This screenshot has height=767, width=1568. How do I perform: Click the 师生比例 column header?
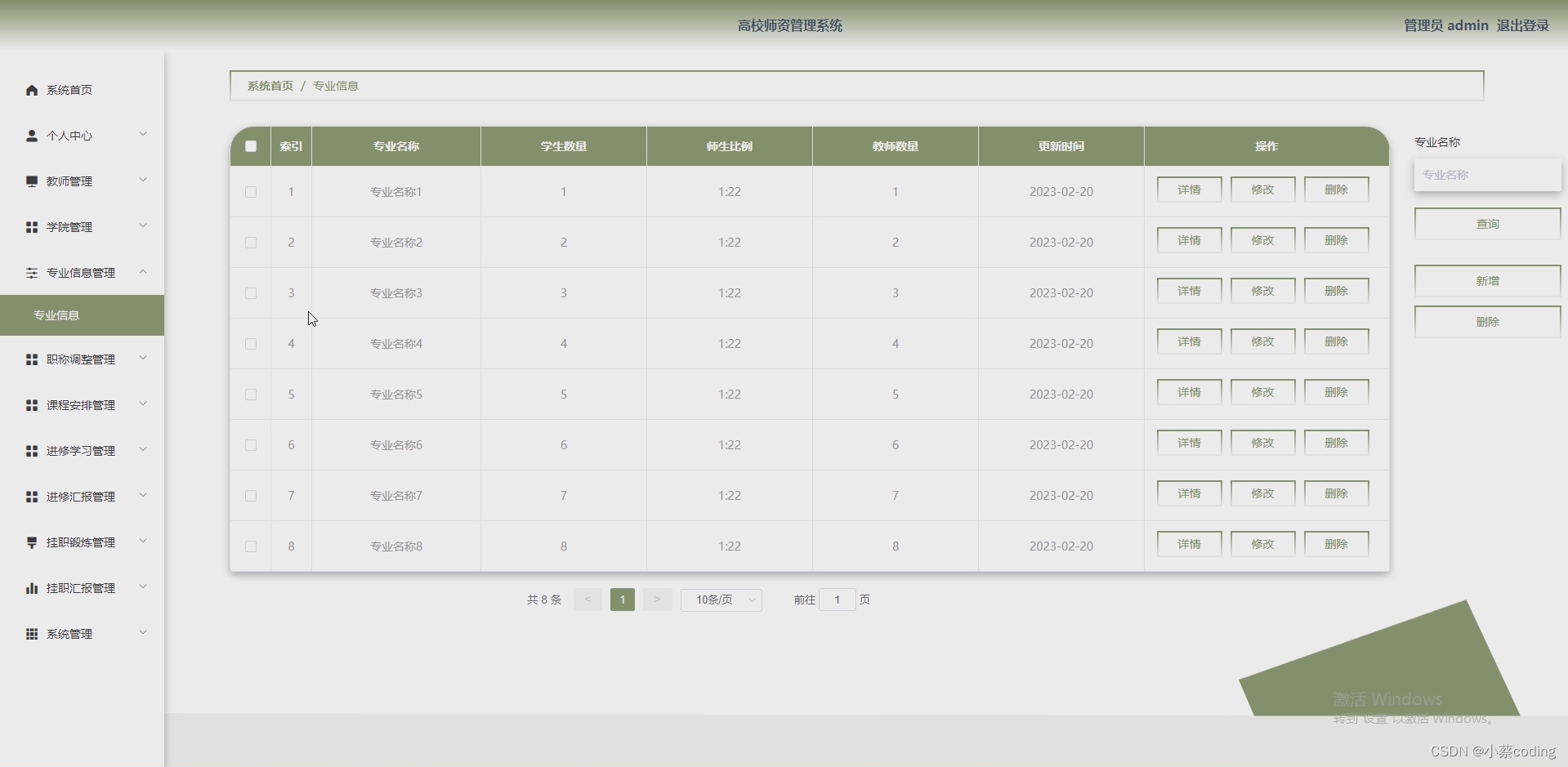(x=730, y=146)
